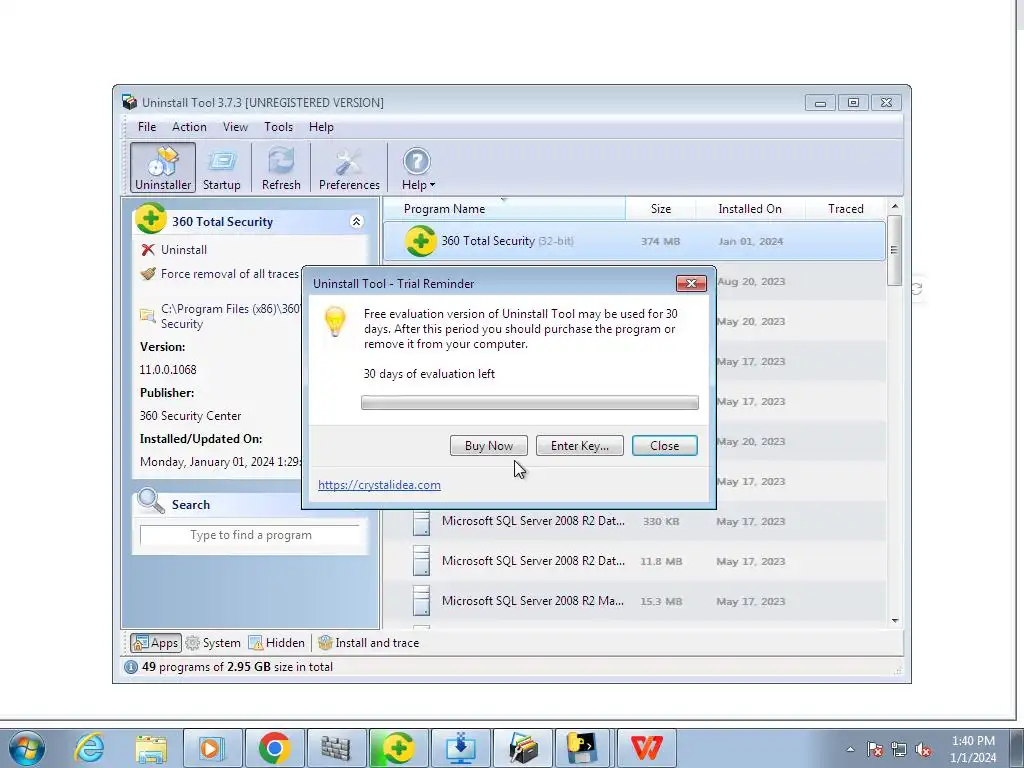
Task: Click the version value 11.0.0.1068
Action: click(168, 370)
